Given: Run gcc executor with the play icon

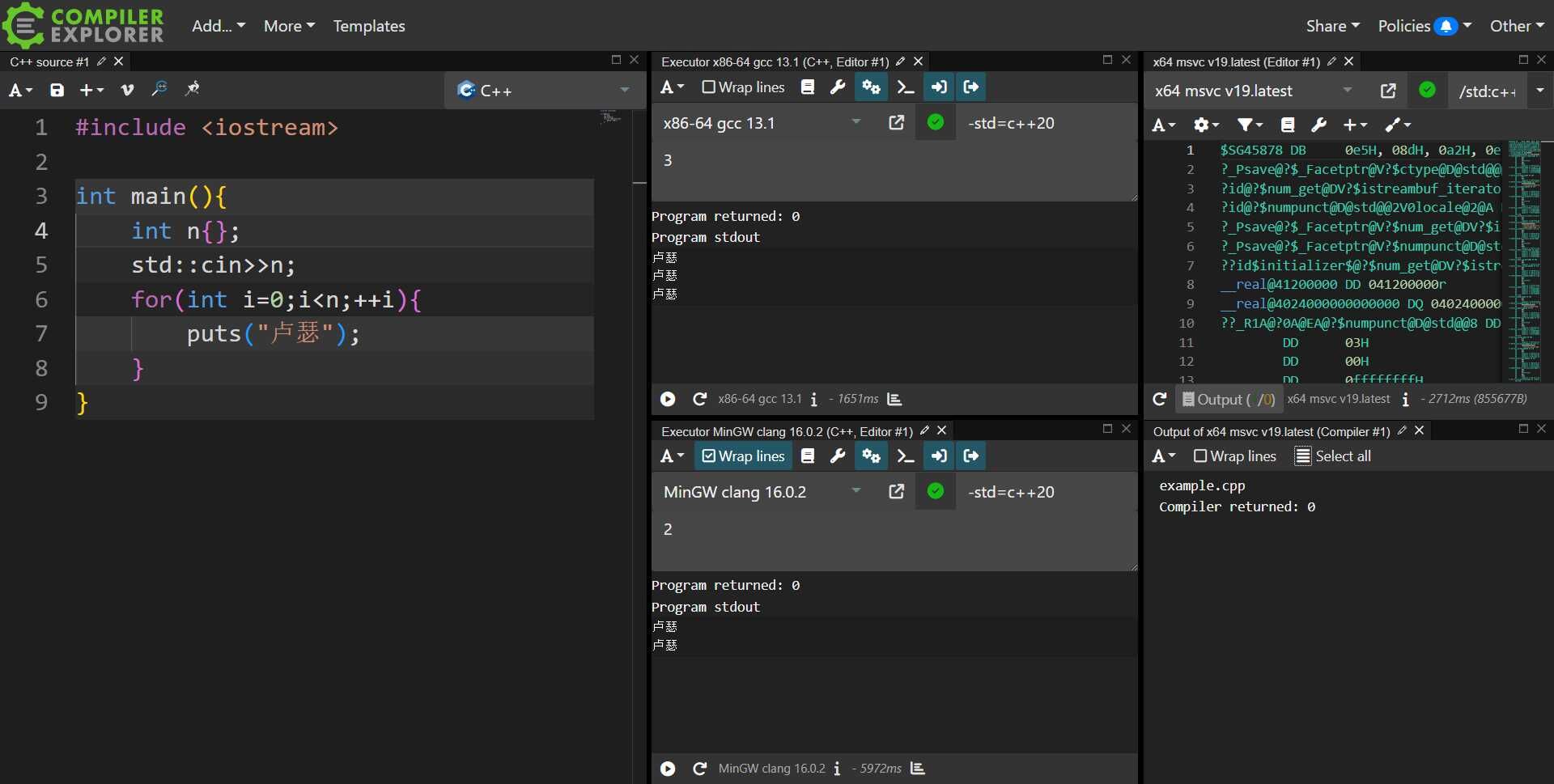Looking at the screenshot, I should [x=668, y=399].
